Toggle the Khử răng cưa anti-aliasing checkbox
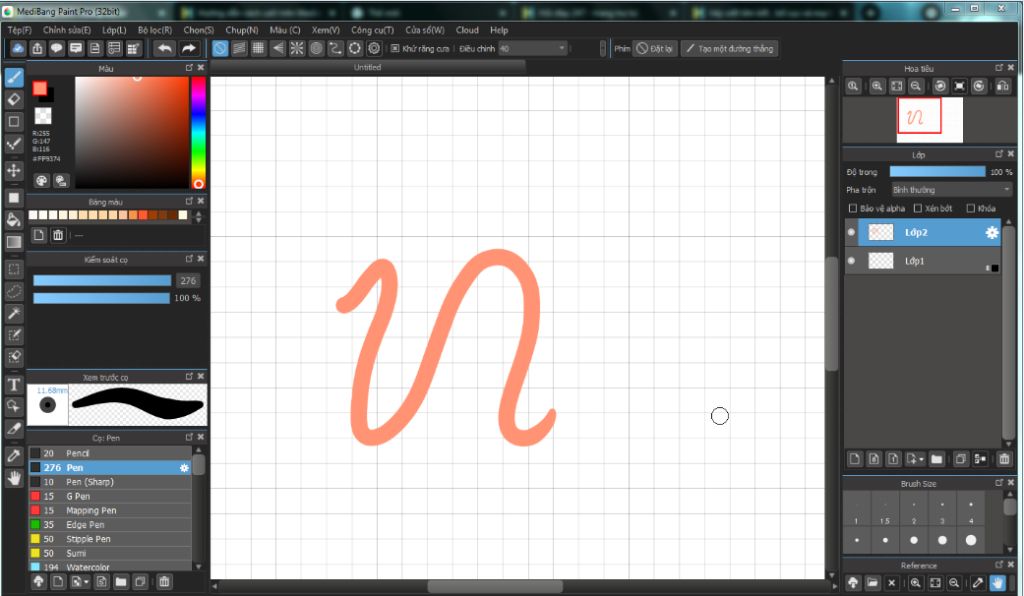This screenshot has height=596, width=1024. (x=395, y=48)
